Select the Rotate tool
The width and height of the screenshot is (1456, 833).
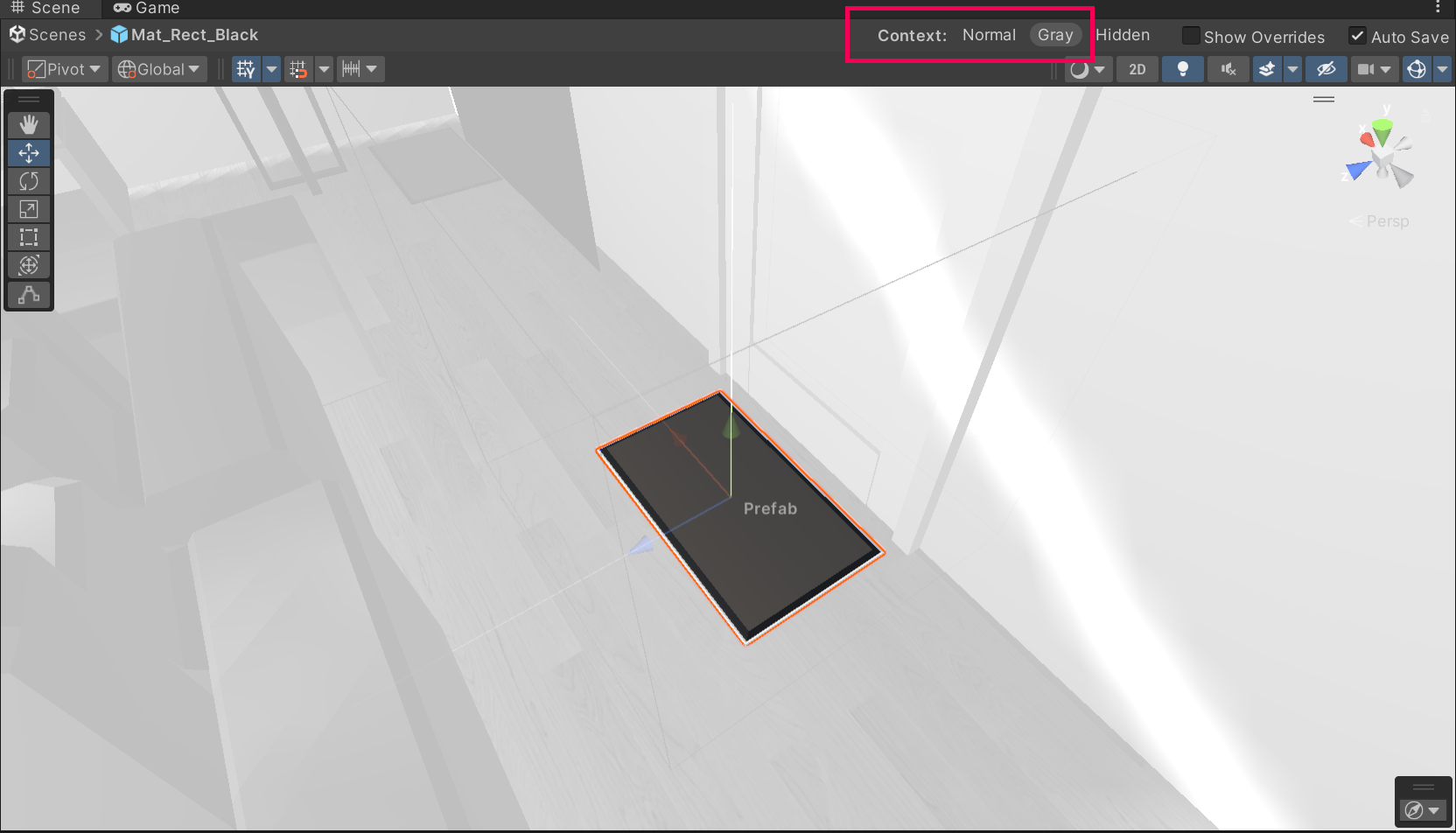click(29, 181)
